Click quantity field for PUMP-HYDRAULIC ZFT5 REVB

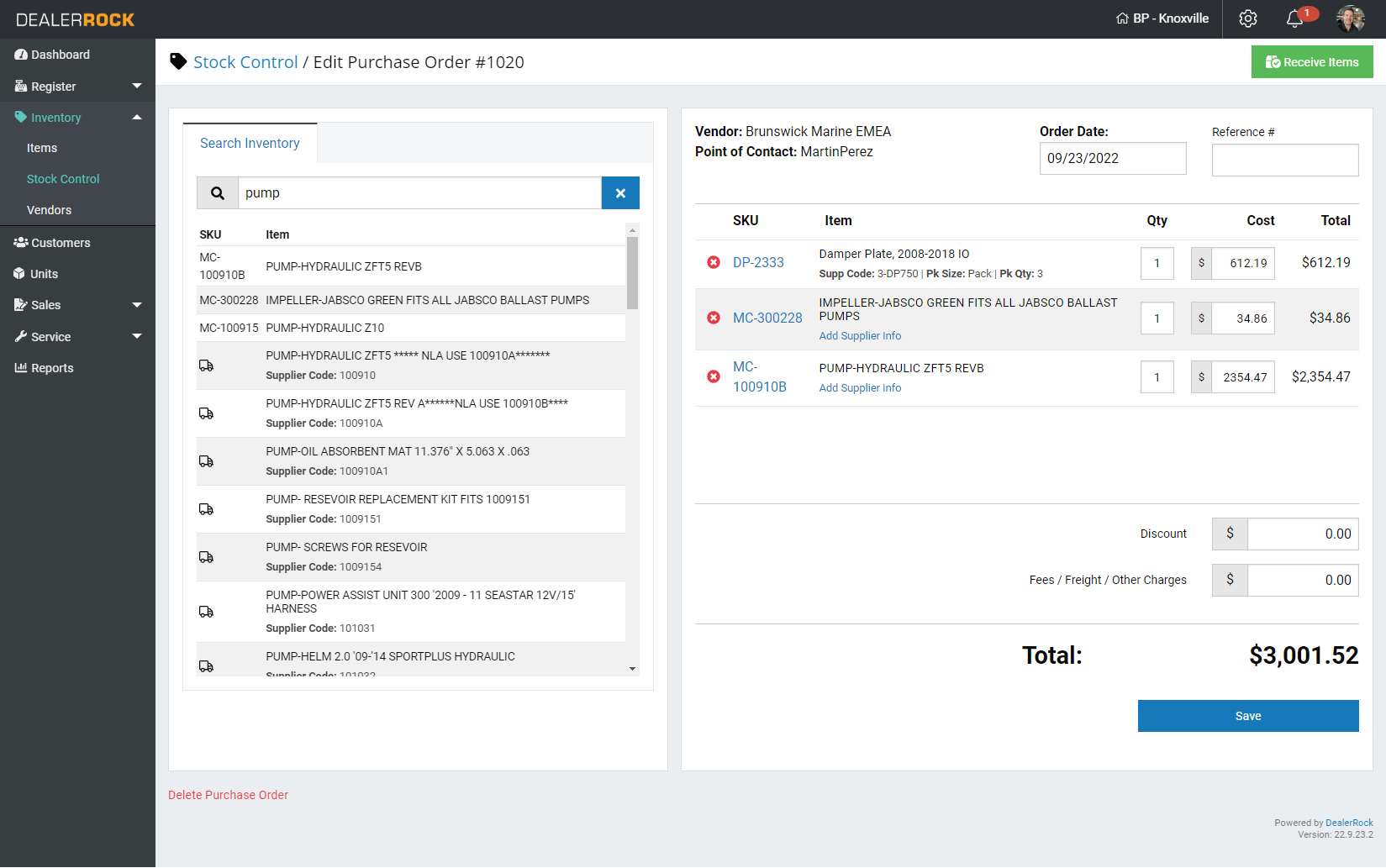pos(1157,377)
